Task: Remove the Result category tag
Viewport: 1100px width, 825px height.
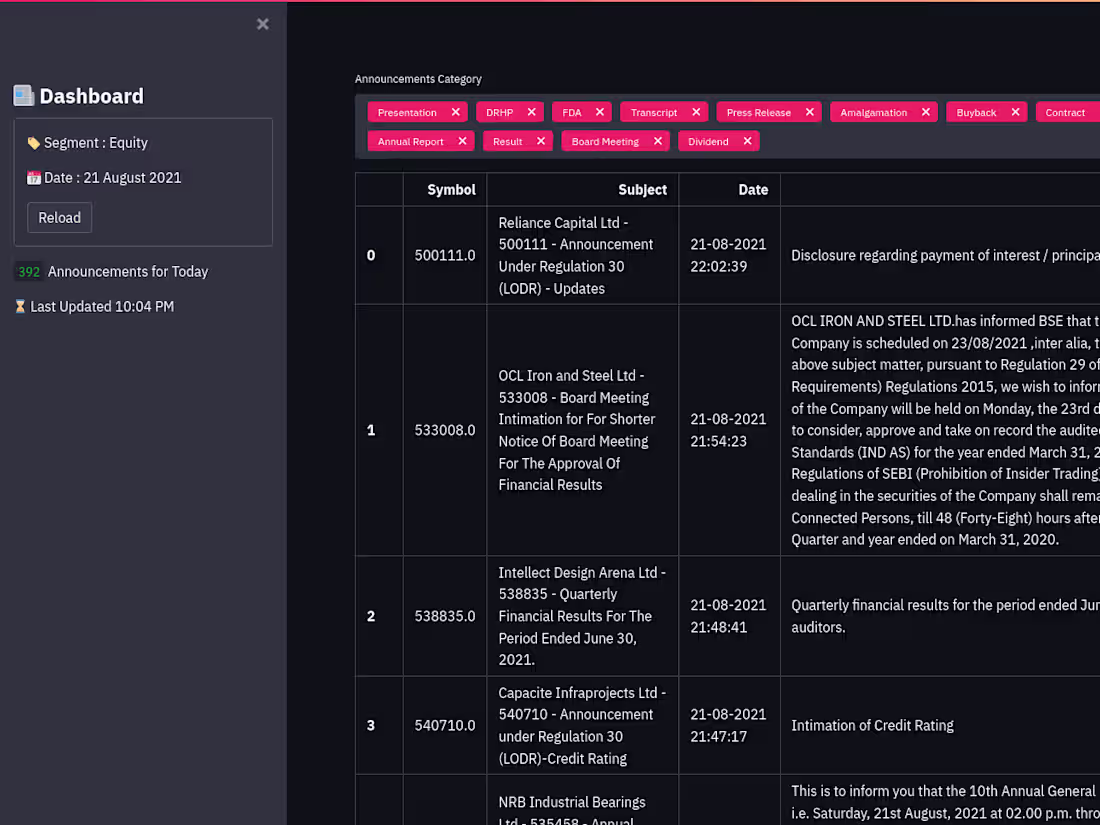Action: click(541, 141)
